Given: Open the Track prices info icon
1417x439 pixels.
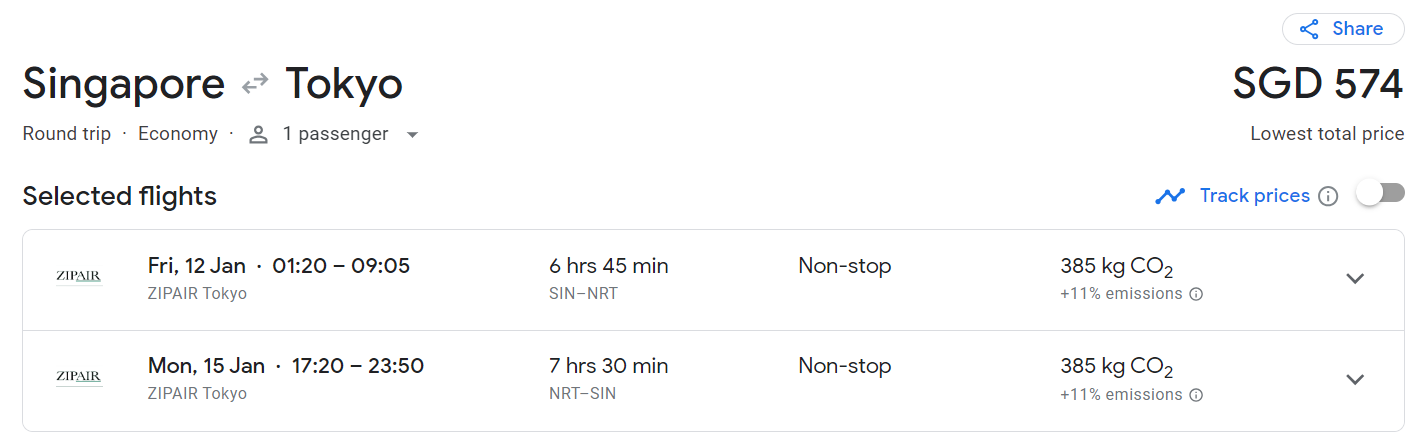Looking at the screenshot, I should pyautogui.click(x=1328, y=196).
